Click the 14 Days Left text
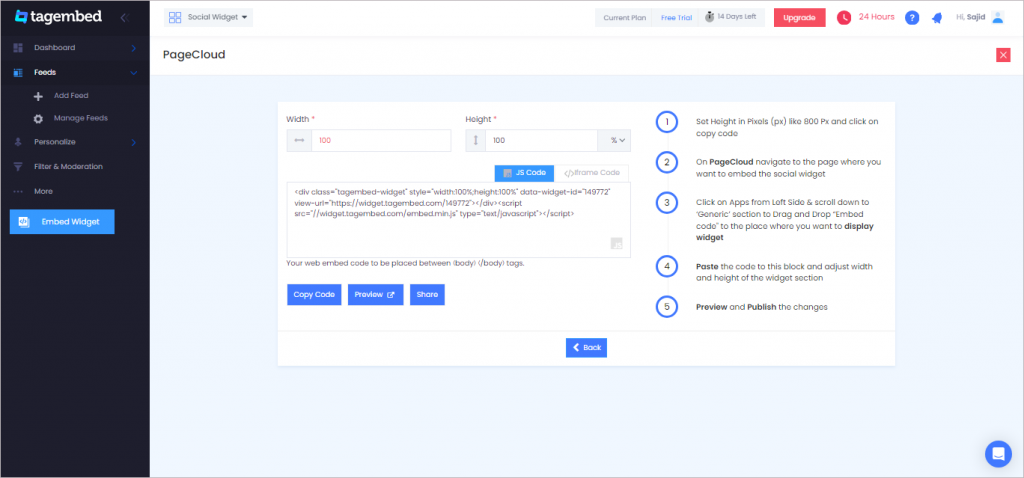Viewport: 1024px width, 478px height. tap(737, 16)
